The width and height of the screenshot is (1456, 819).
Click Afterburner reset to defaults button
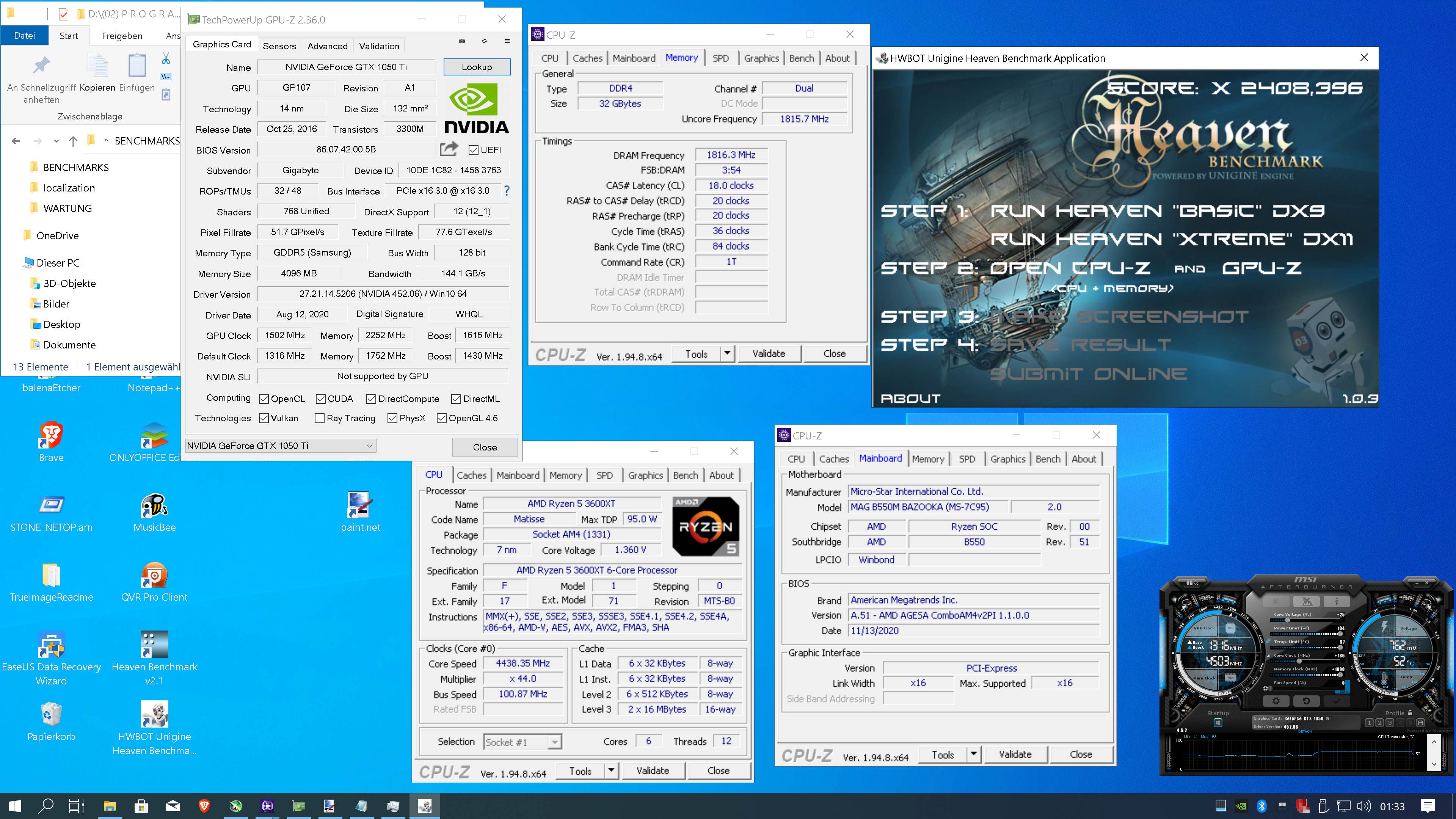1306,701
